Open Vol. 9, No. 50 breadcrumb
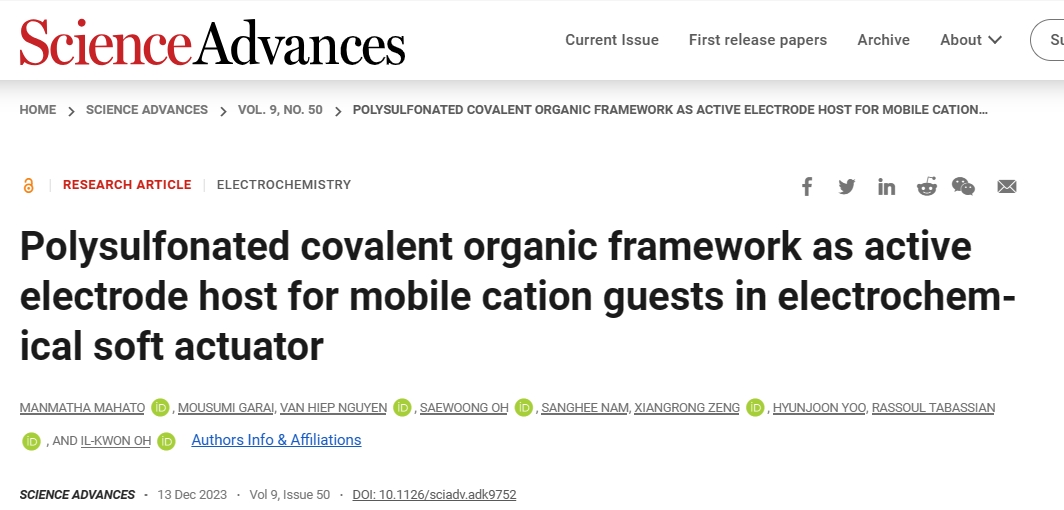 click(x=280, y=110)
